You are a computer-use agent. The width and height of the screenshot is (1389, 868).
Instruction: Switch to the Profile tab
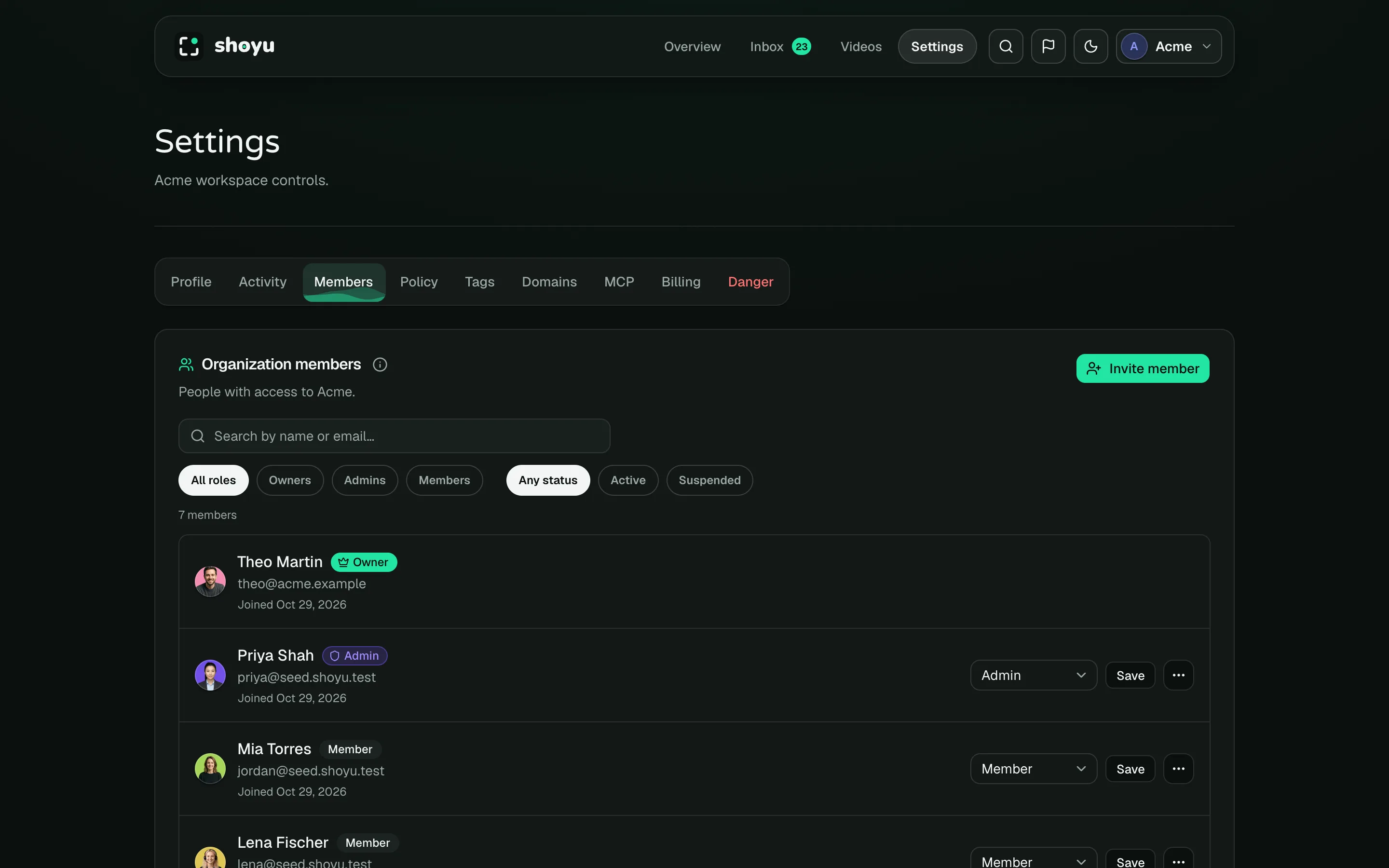191,282
